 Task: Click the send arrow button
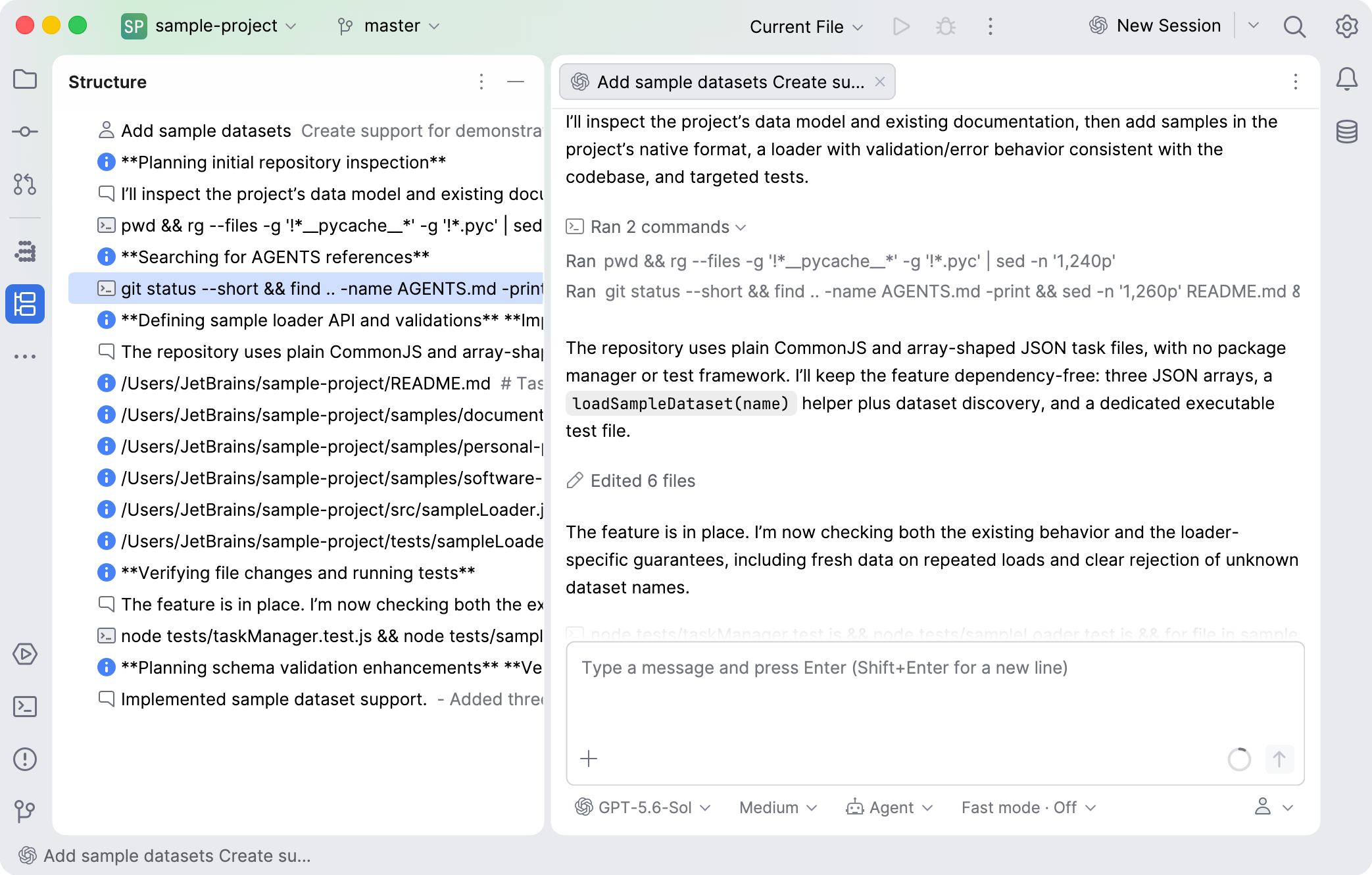click(x=1279, y=759)
